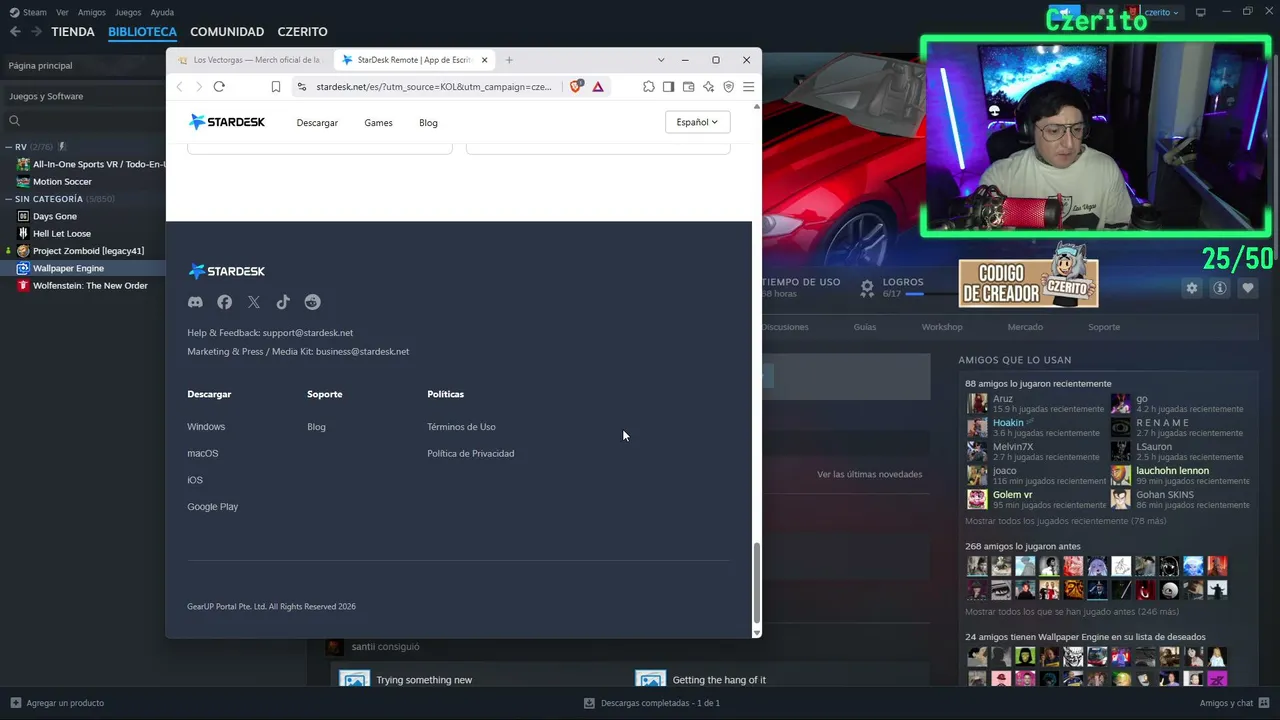1280x720 pixels.
Task: Click the Steam library search icon
Action: click(x=14, y=121)
